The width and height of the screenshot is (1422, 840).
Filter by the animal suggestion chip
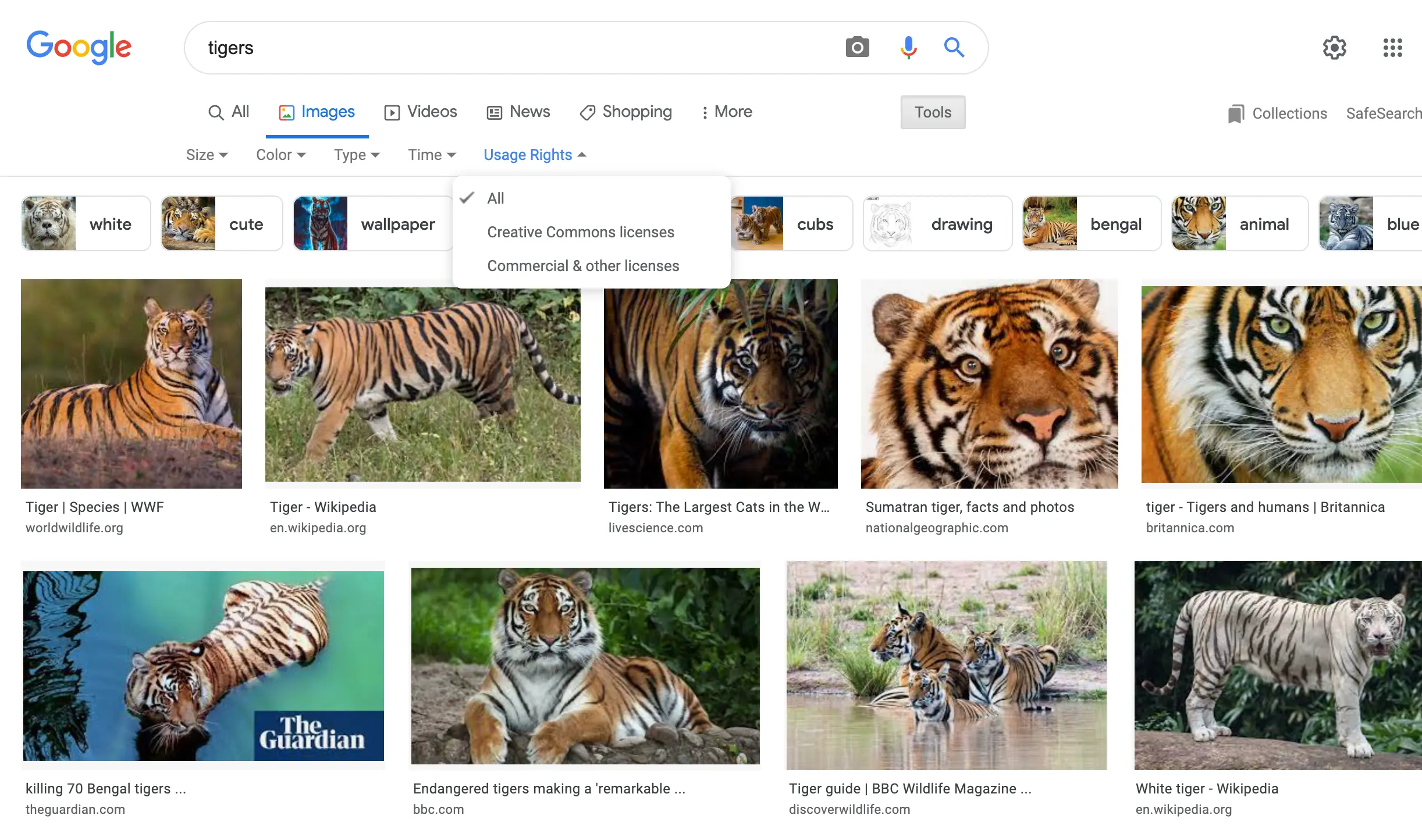pyautogui.click(x=1240, y=224)
